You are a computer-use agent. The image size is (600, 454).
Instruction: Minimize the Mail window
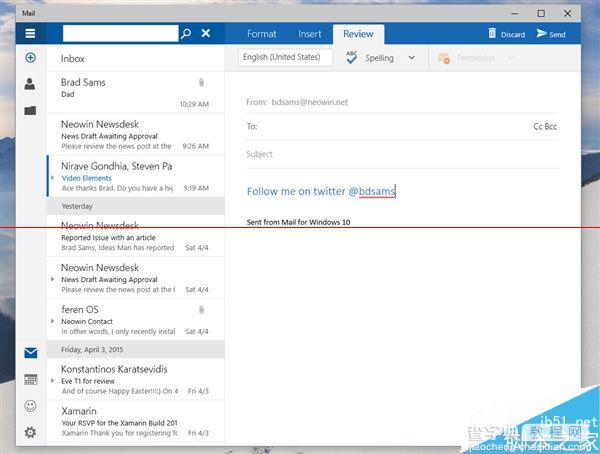click(x=515, y=13)
